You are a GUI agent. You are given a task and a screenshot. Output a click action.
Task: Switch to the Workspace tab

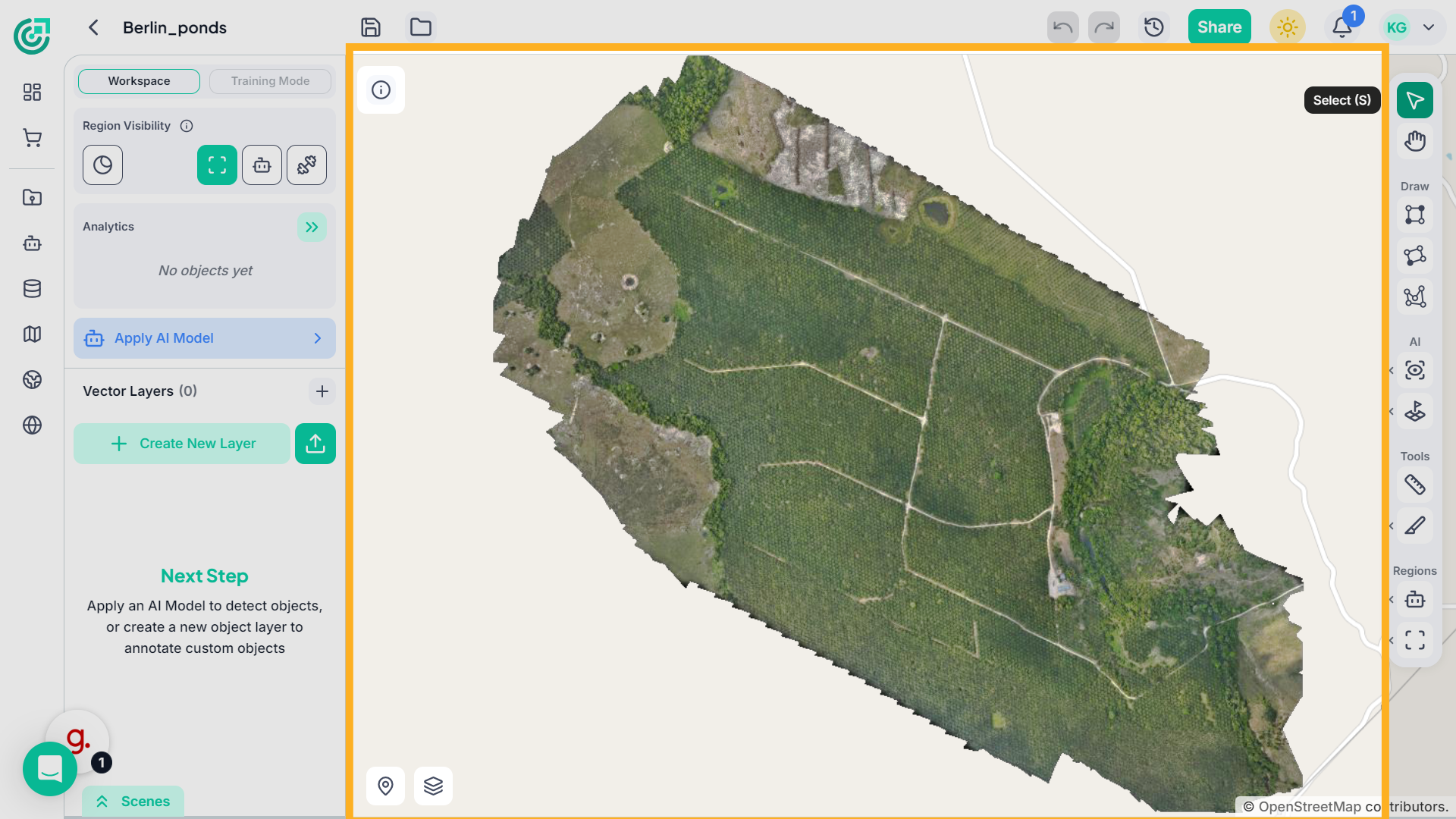(139, 81)
